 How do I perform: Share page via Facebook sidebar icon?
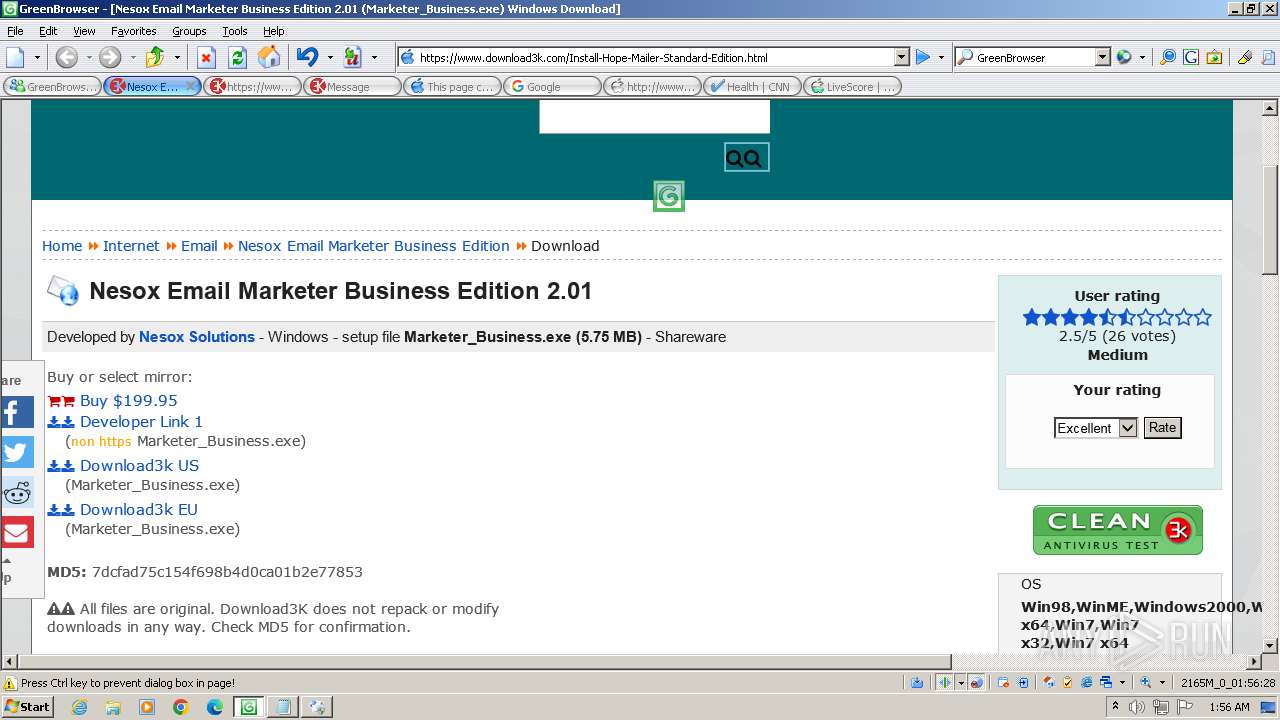point(17,412)
